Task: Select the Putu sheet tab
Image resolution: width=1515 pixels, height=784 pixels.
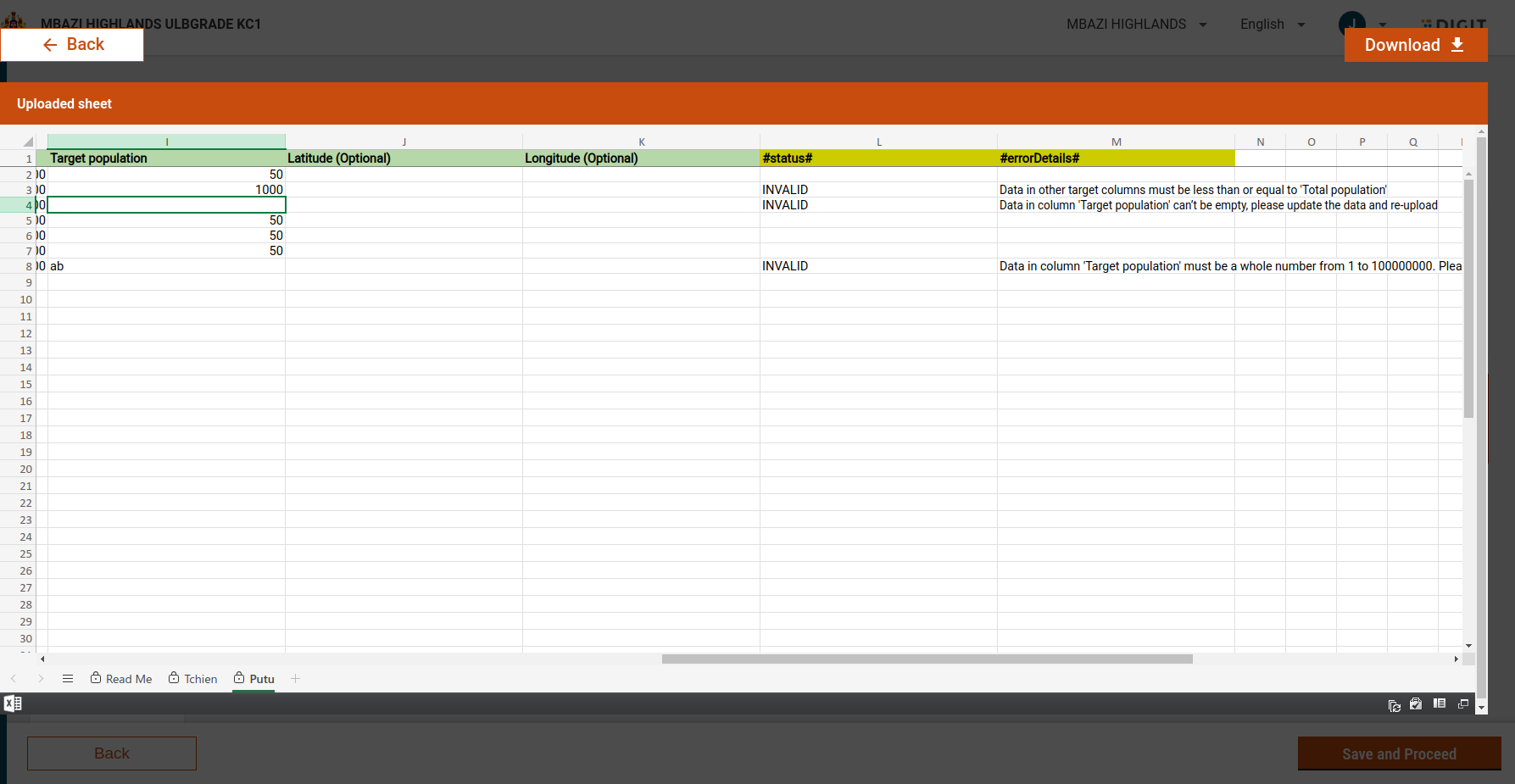Action: (253, 679)
